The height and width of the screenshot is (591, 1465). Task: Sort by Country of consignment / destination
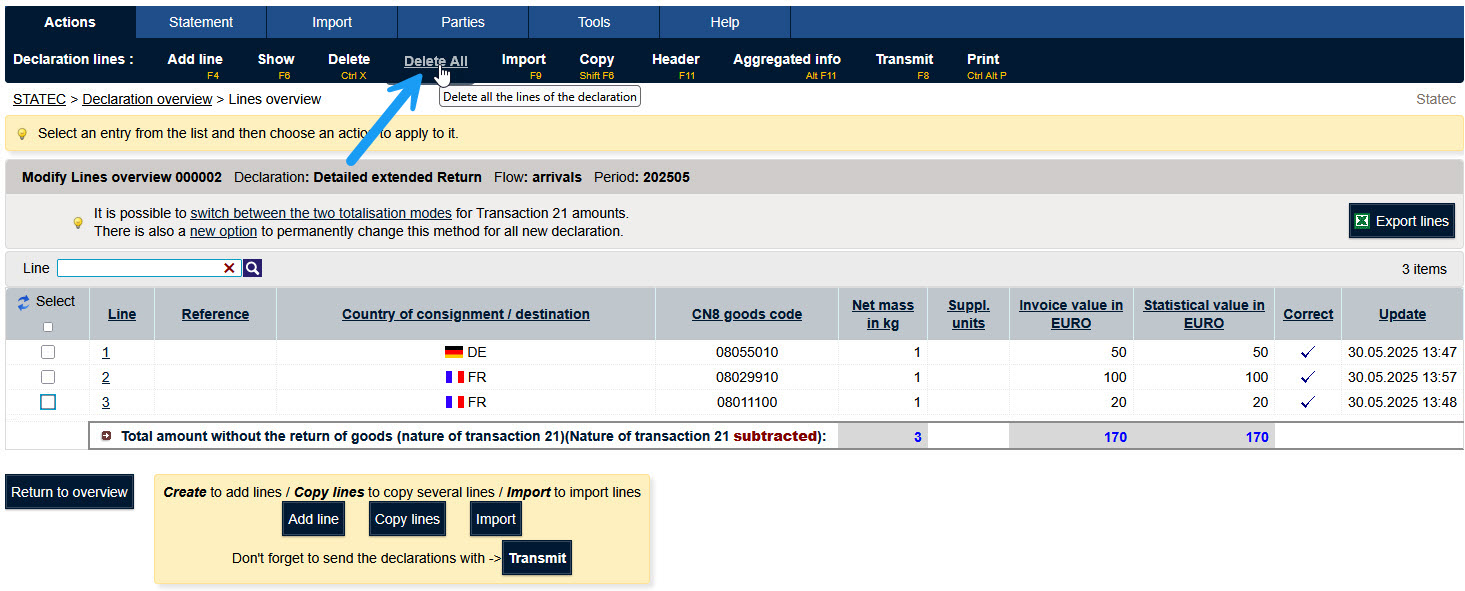465,314
